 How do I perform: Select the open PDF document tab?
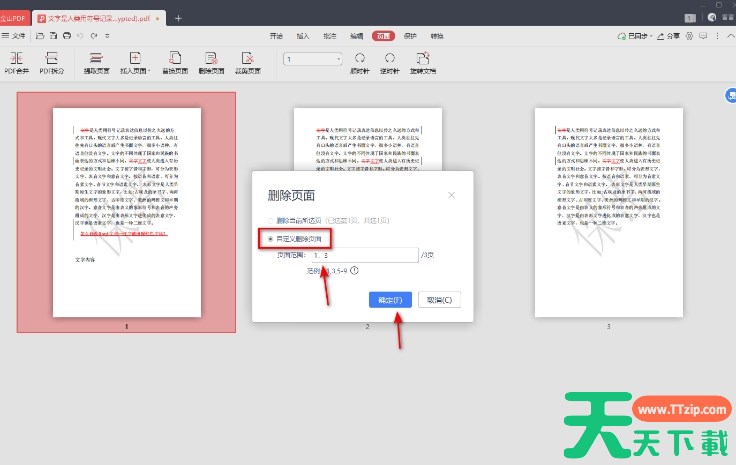(x=99, y=18)
